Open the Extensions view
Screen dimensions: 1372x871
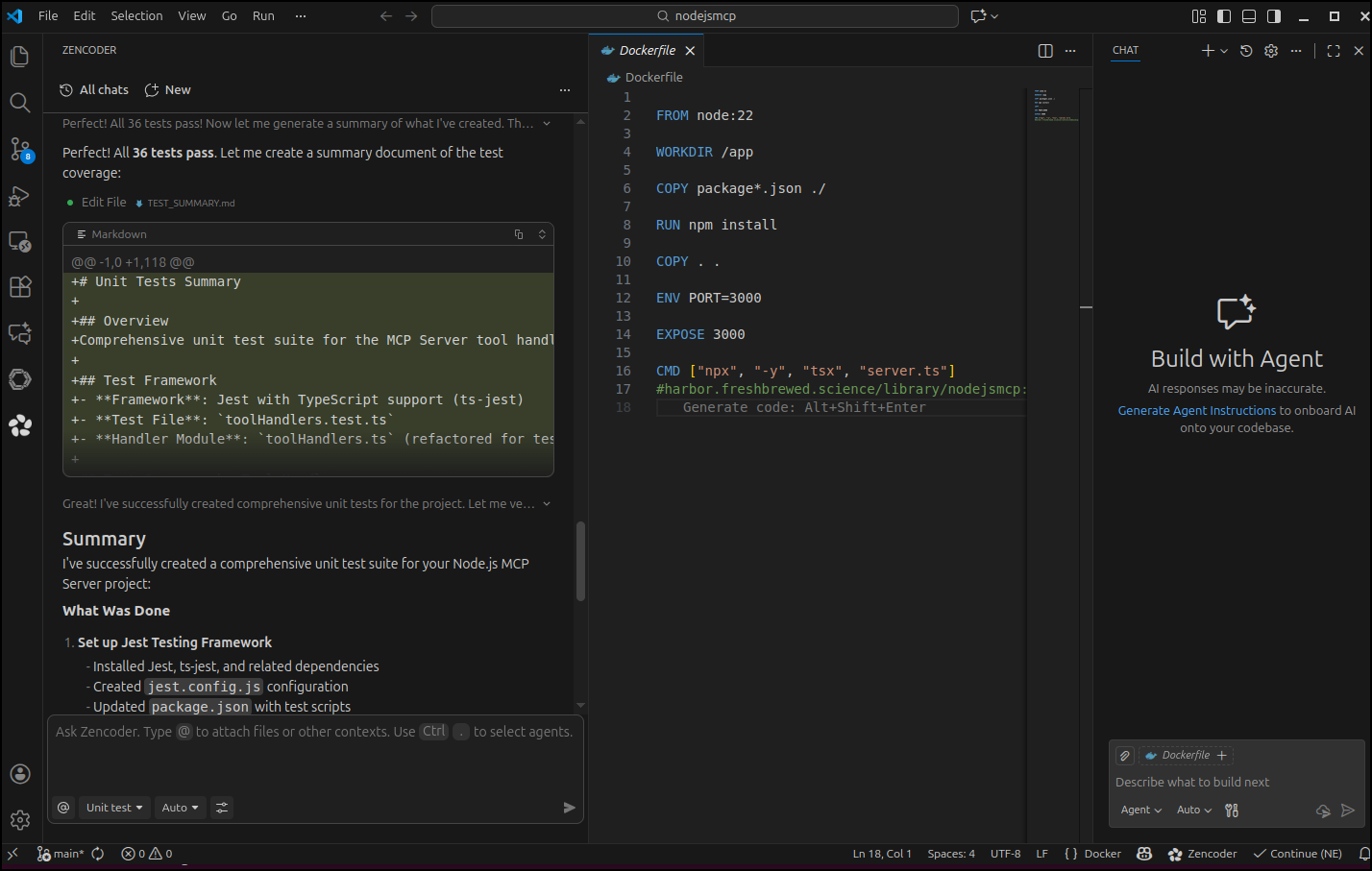19,286
